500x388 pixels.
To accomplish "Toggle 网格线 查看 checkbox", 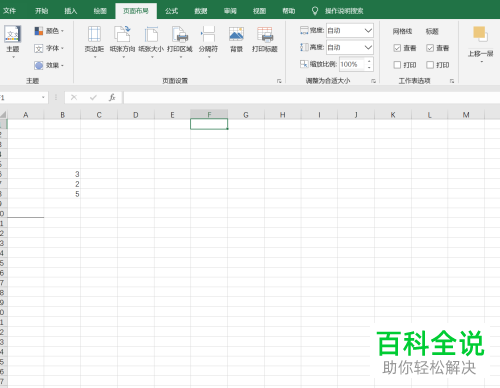I will tap(397, 48).
